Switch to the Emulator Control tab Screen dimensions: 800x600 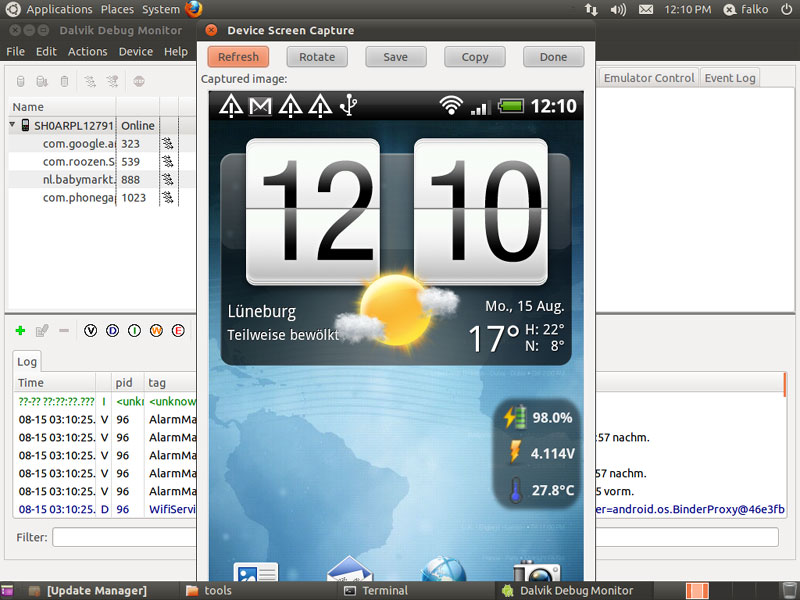[x=648, y=78]
